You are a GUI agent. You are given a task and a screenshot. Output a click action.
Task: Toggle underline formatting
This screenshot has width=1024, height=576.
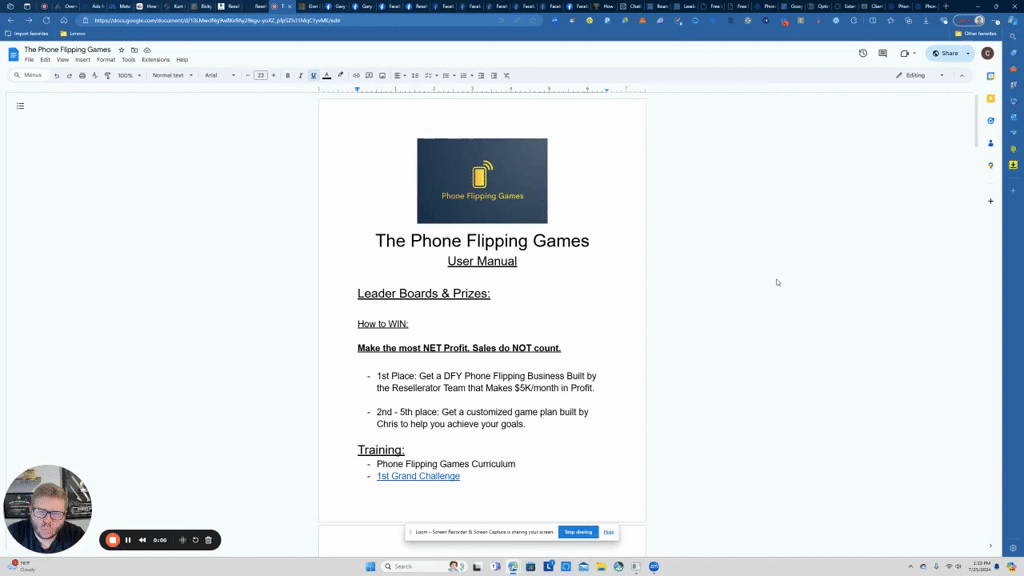point(313,76)
